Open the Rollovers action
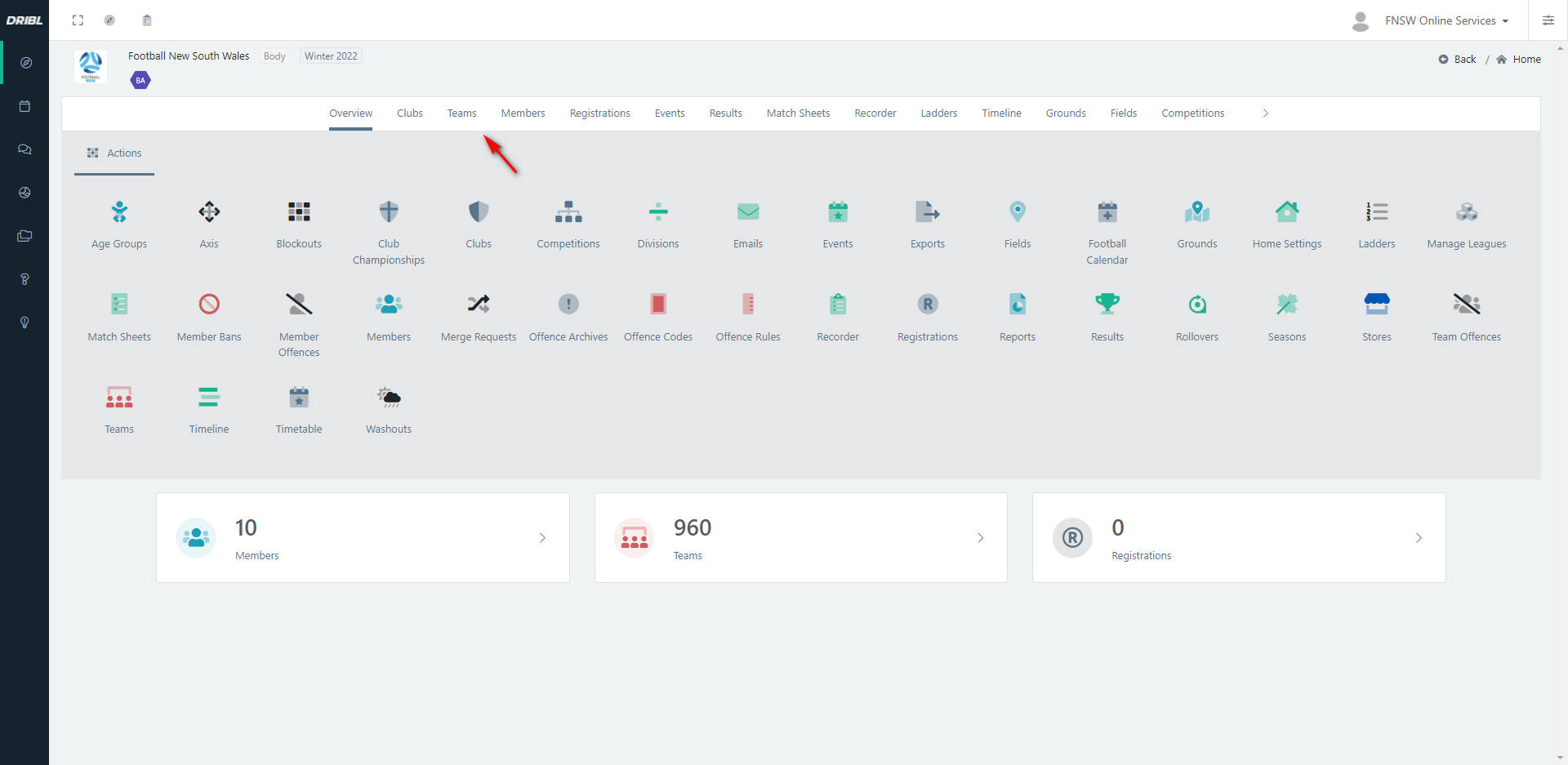The height and width of the screenshot is (765, 1568). click(1197, 316)
